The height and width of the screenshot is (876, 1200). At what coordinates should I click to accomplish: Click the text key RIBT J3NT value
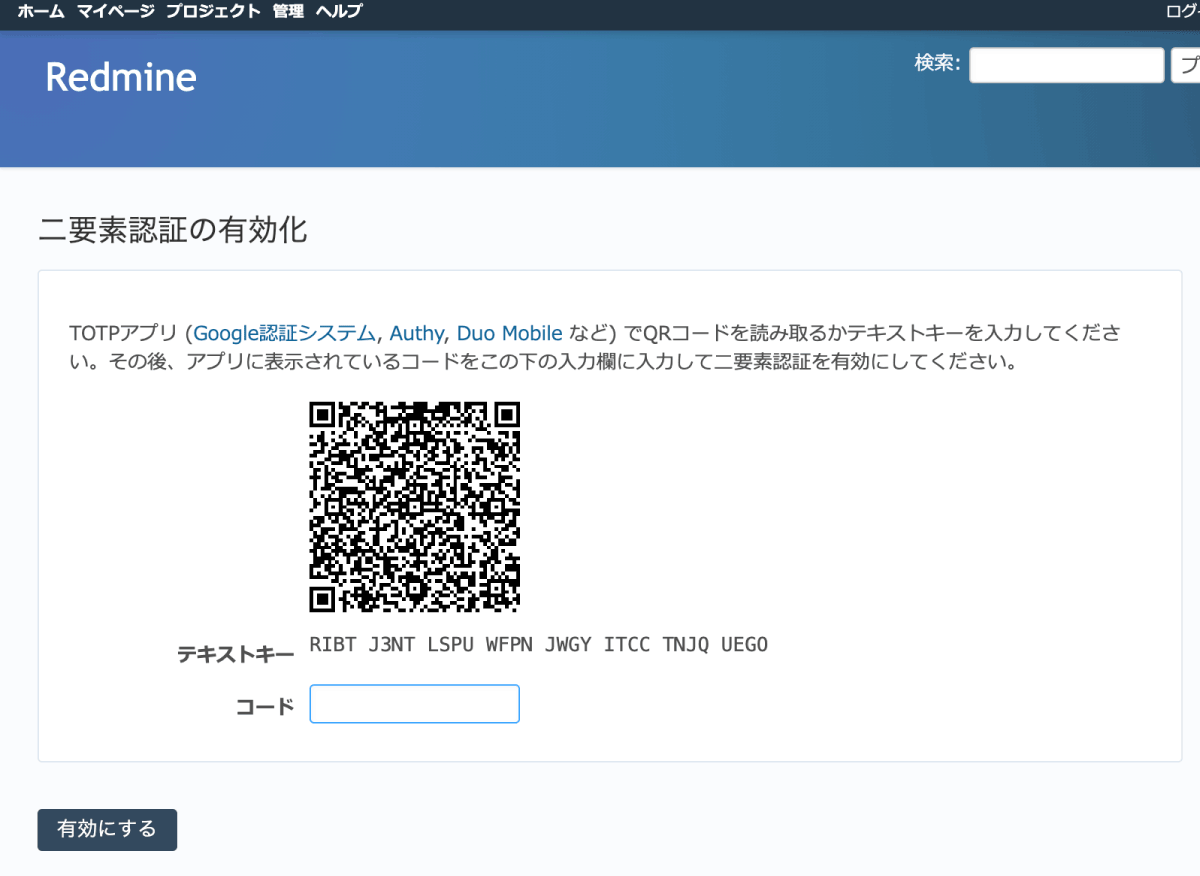point(539,645)
